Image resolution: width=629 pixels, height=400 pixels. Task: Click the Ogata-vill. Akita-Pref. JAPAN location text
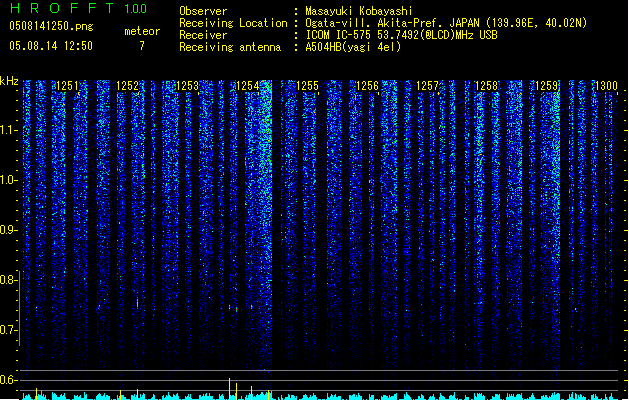(446, 23)
